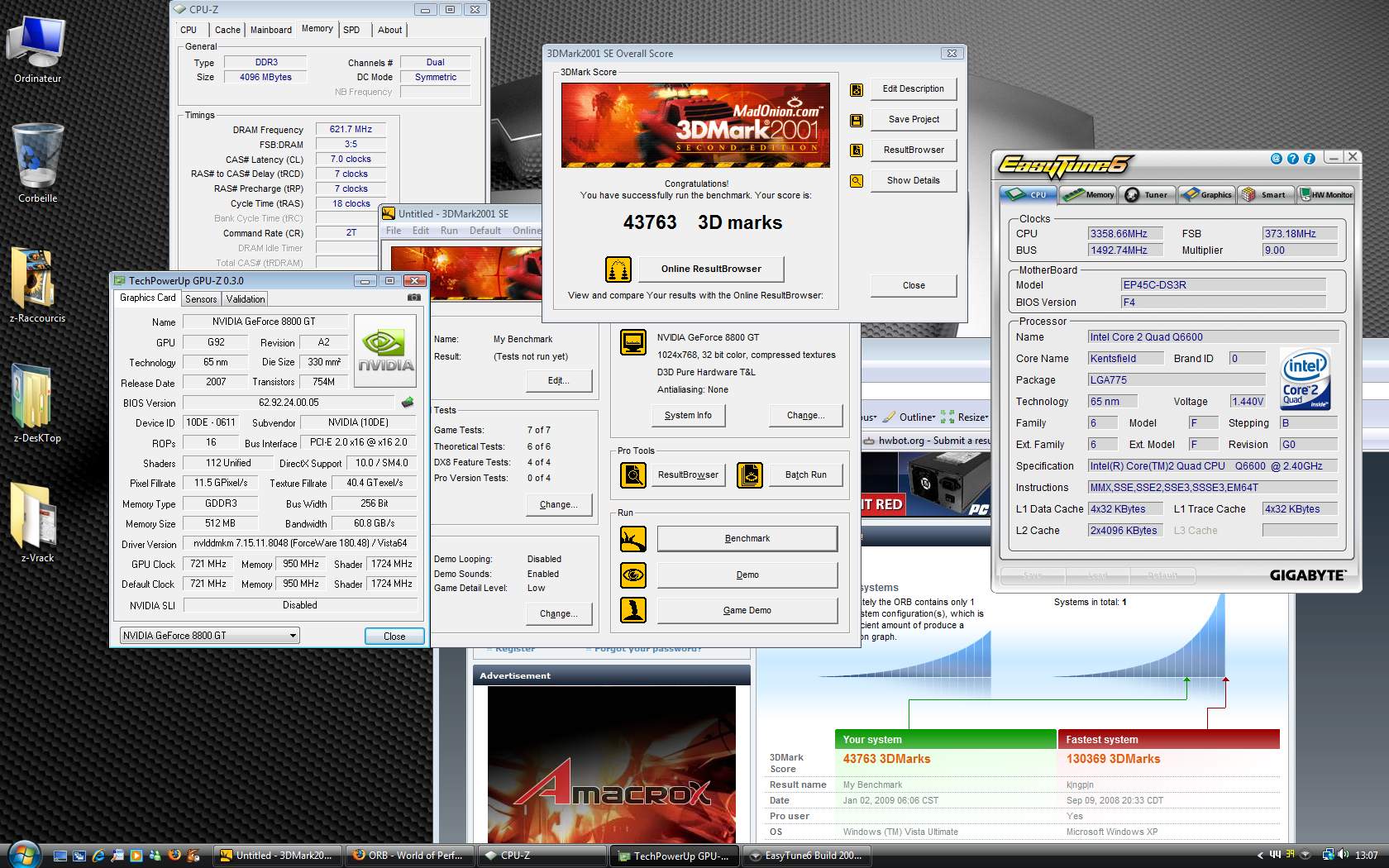
Task: Open EasyTune6 Graphics tab
Action: click(1207, 195)
